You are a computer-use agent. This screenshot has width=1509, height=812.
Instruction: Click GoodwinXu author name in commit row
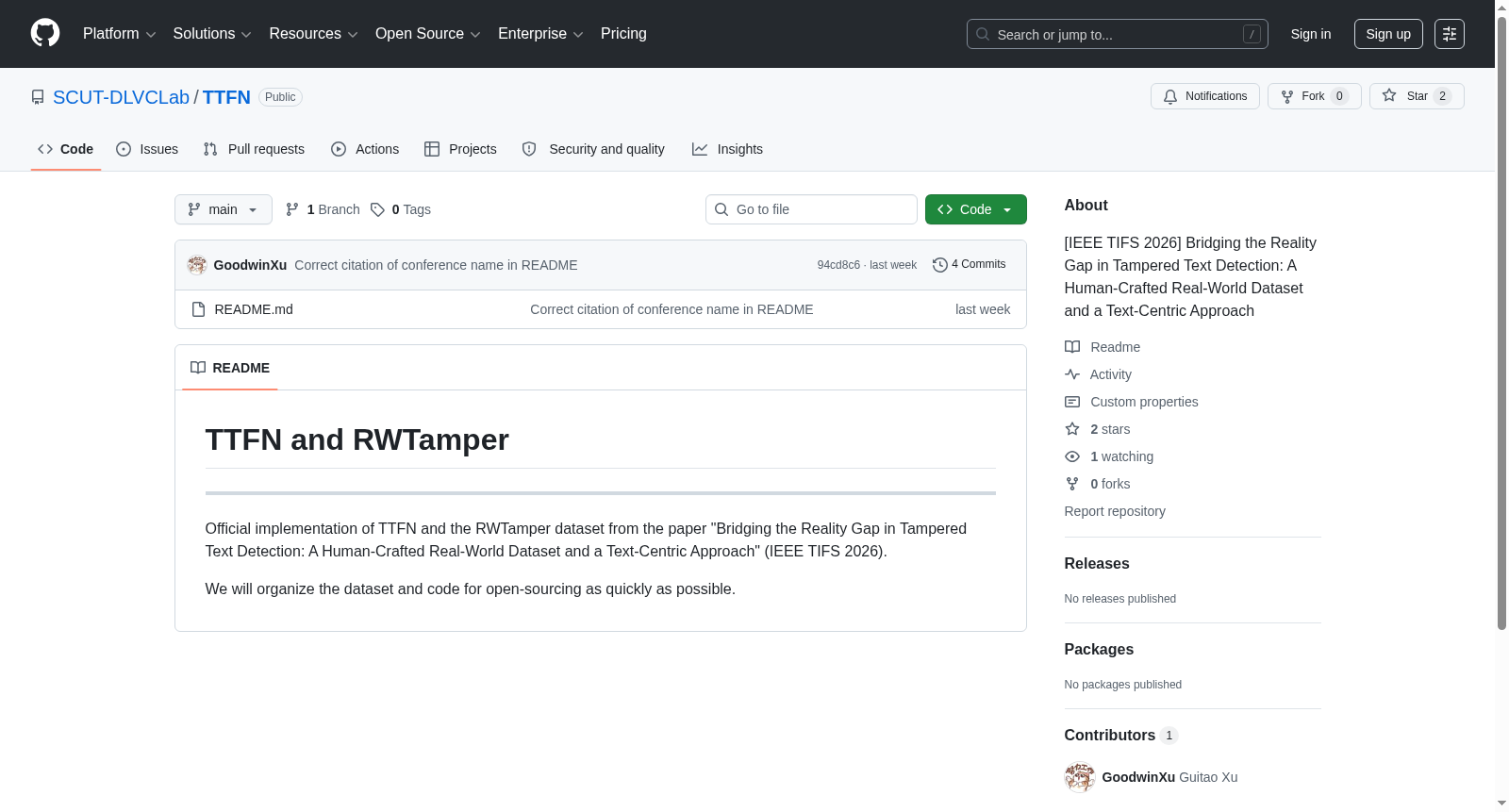[x=250, y=265]
